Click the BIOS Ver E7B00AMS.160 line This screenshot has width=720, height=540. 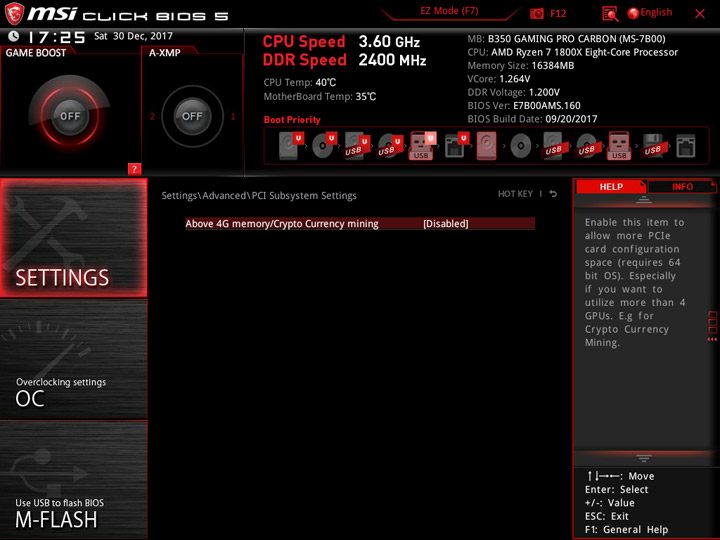pyautogui.click(x=524, y=106)
